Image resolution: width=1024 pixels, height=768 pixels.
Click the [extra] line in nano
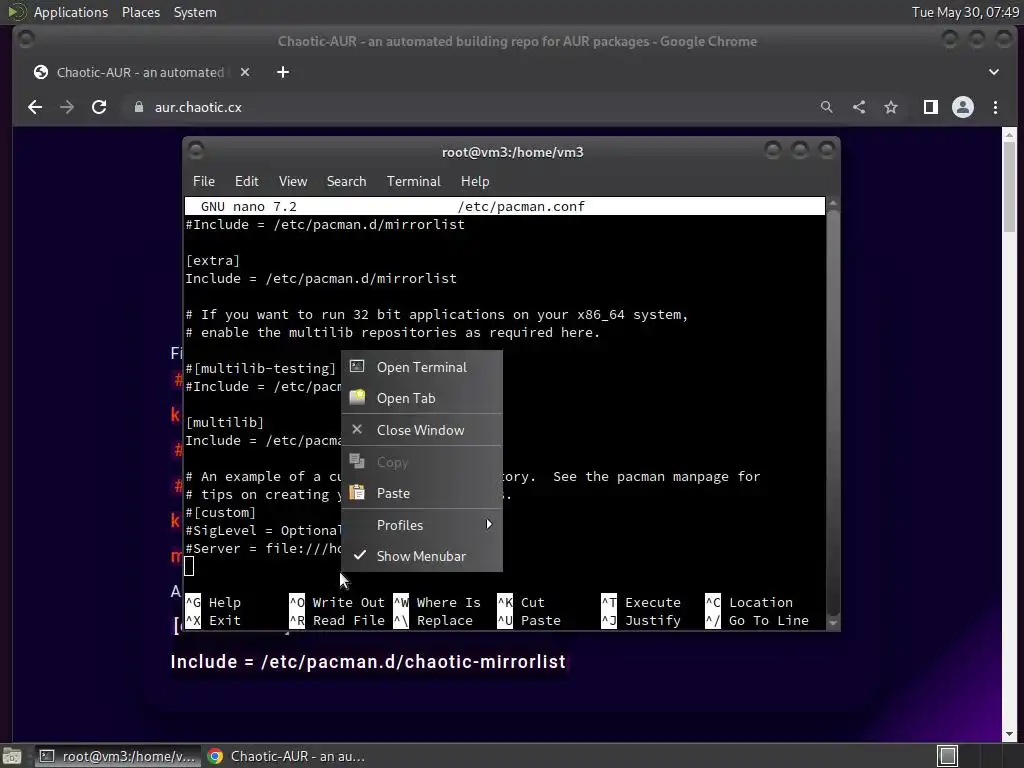[213, 261]
